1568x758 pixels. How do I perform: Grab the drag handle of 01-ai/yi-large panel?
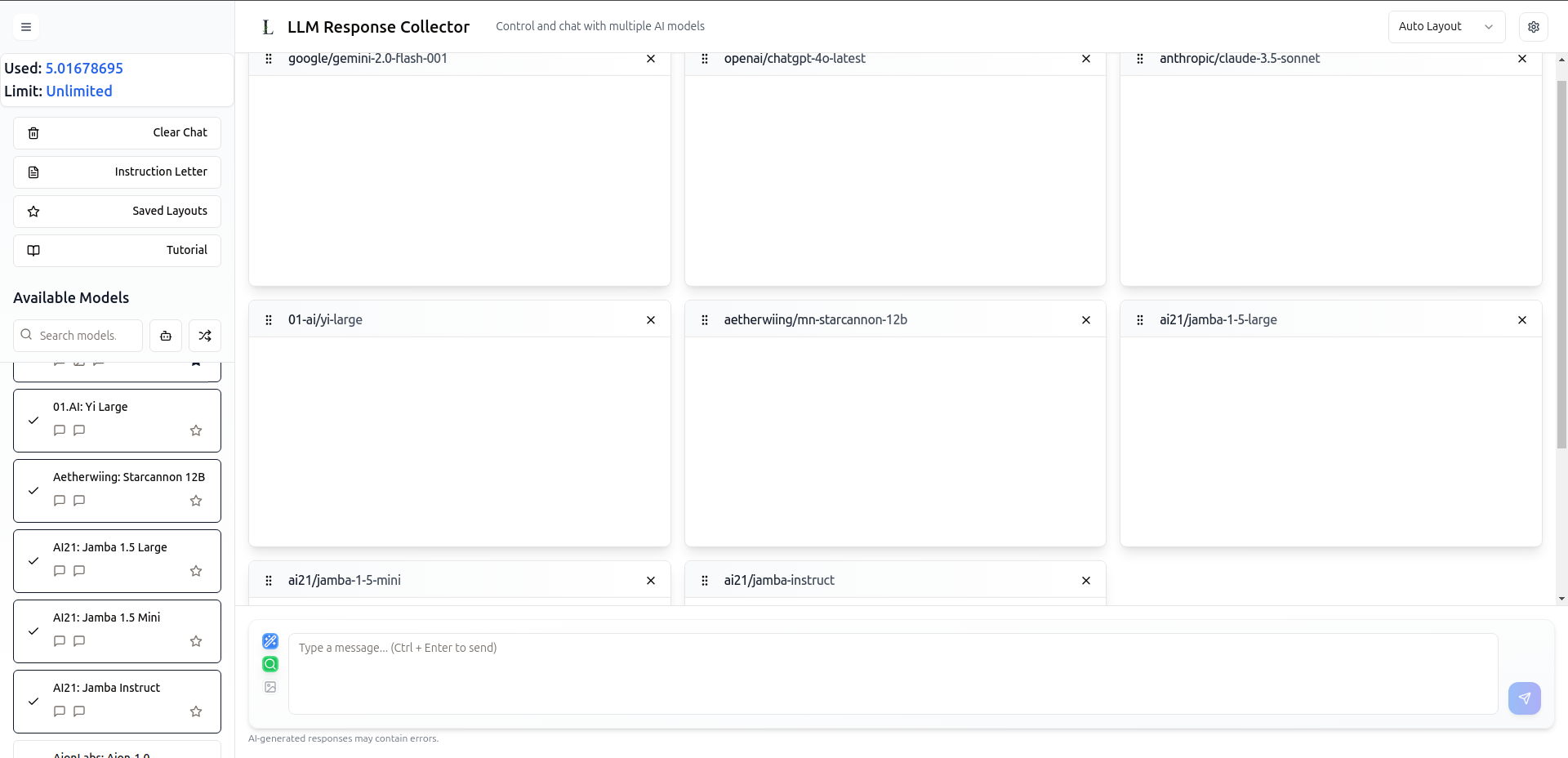269,320
